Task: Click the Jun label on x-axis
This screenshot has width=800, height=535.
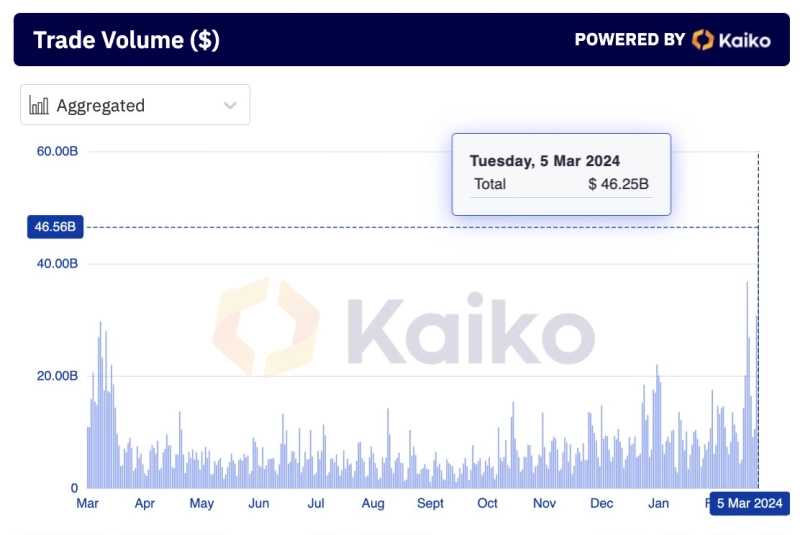Action: coord(259,503)
